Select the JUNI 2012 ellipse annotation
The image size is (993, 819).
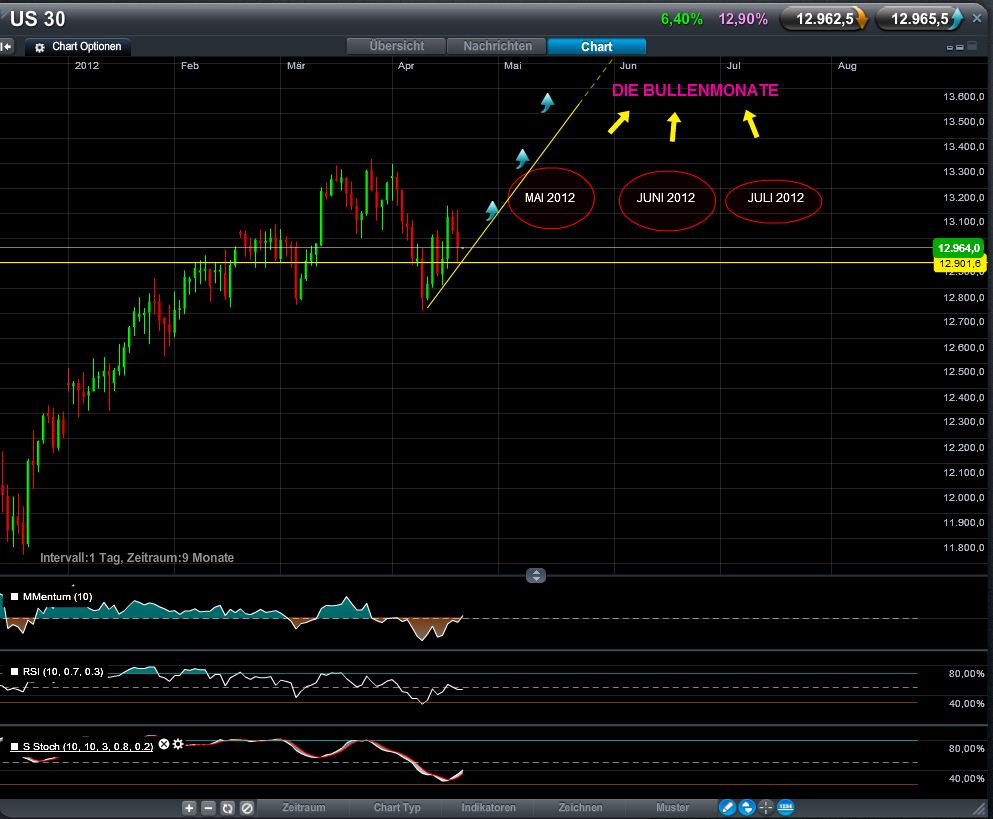pos(666,199)
